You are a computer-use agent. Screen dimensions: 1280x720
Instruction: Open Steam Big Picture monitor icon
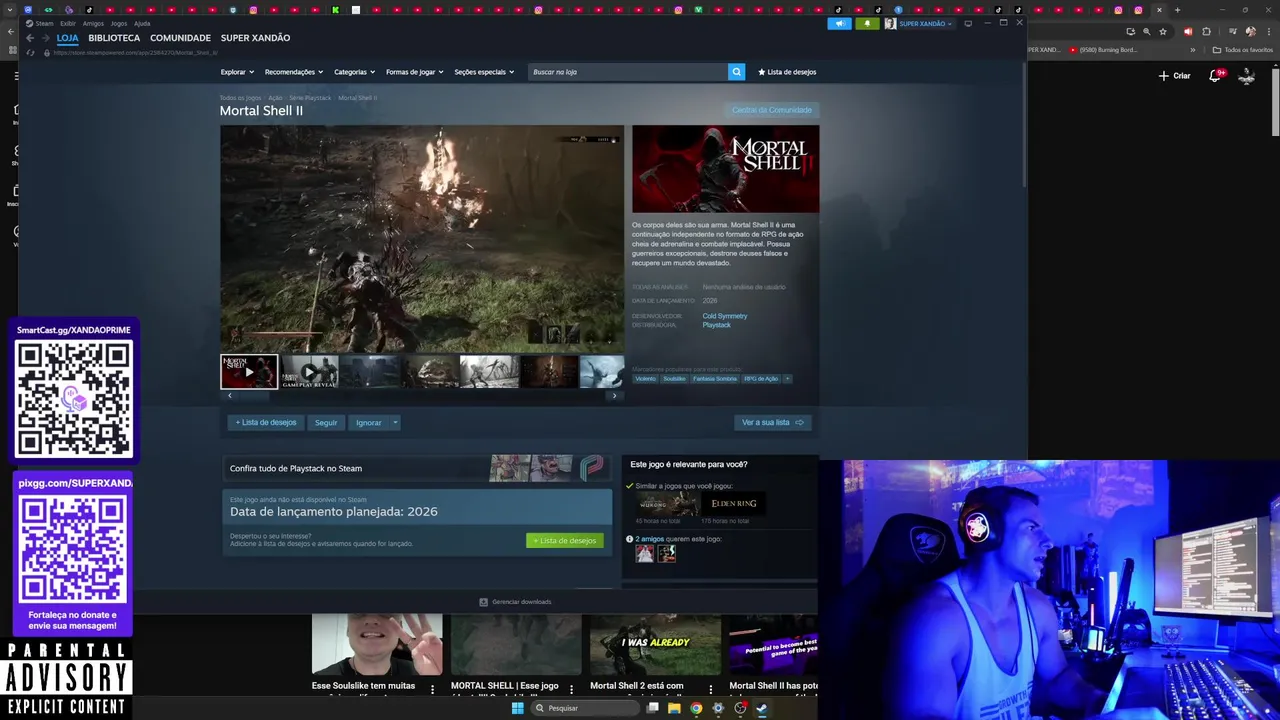968,23
